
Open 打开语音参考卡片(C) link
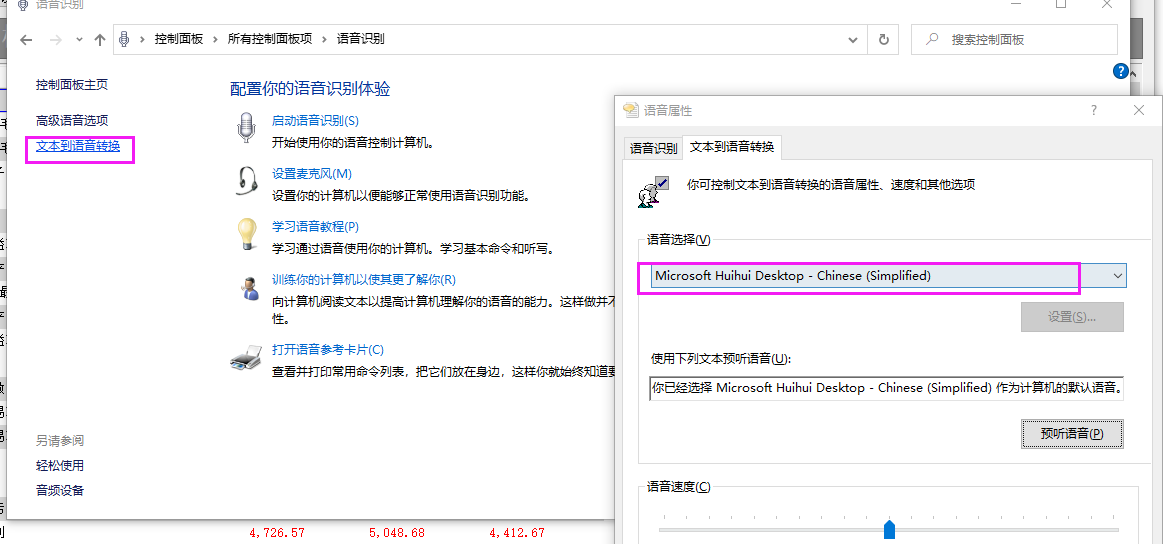click(328, 350)
